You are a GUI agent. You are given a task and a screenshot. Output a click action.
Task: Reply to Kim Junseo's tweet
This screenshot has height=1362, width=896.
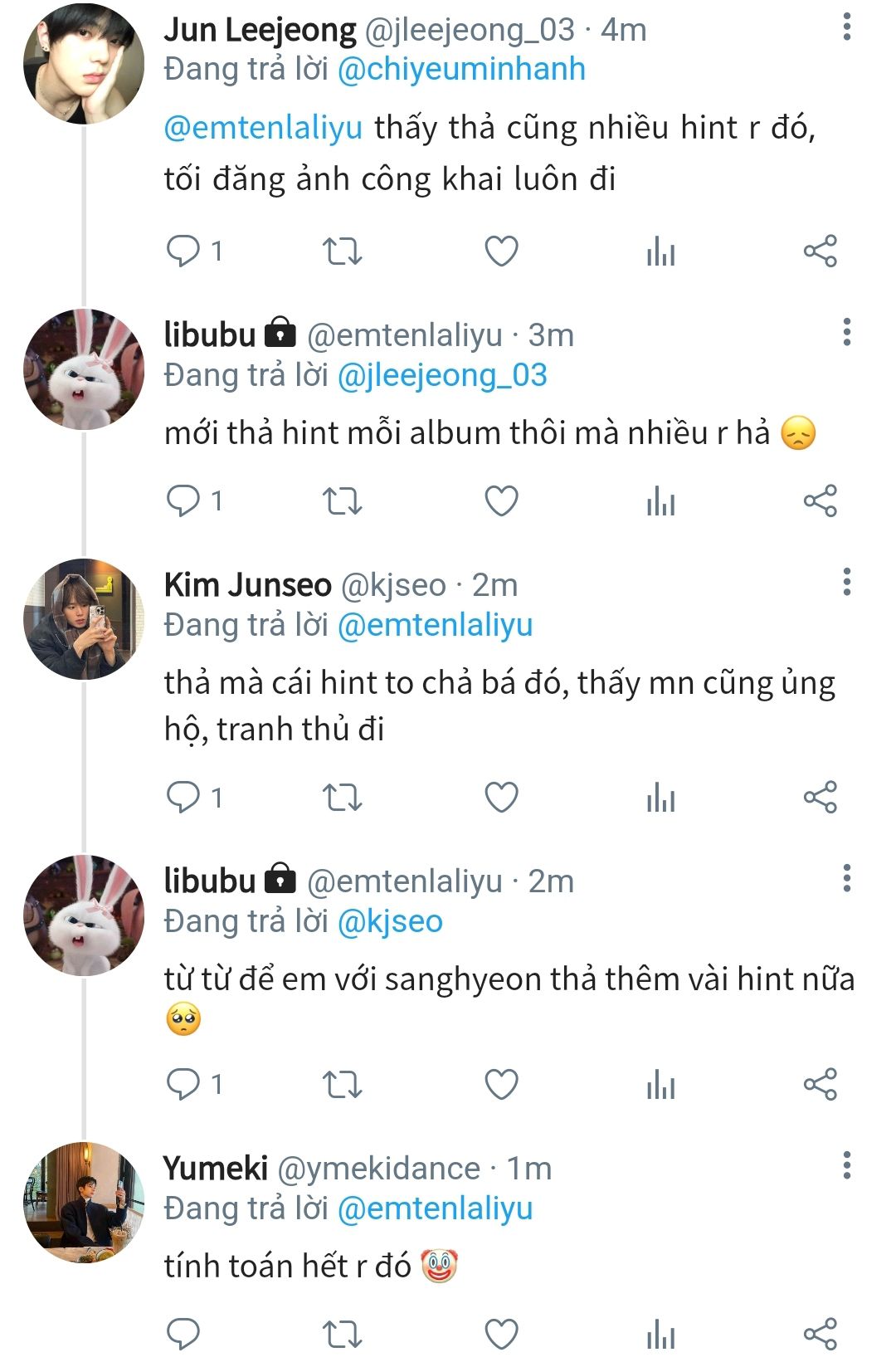tap(183, 797)
